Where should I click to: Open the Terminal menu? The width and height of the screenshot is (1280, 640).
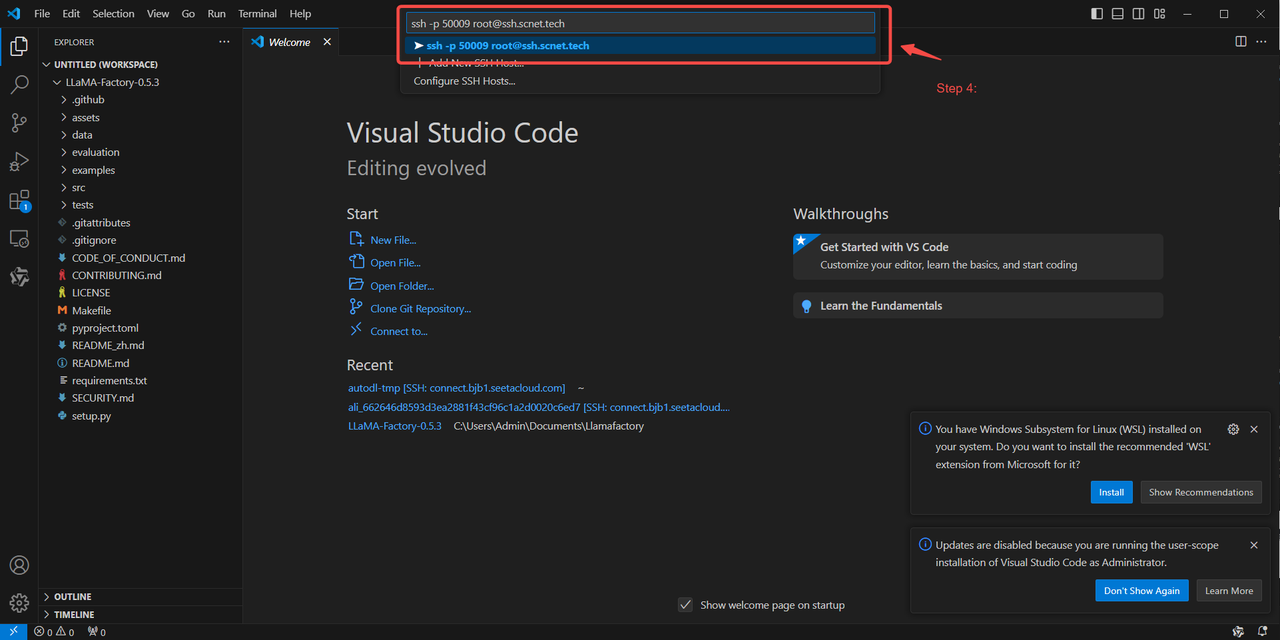(x=256, y=14)
